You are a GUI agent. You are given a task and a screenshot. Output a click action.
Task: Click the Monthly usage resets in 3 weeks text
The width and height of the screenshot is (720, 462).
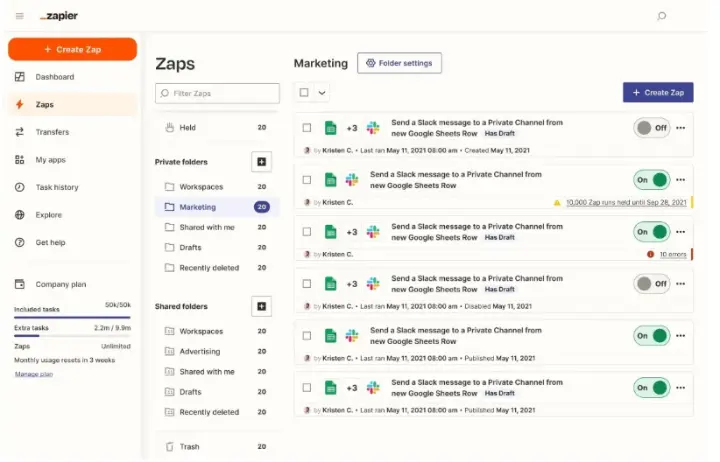pos(64,360)
